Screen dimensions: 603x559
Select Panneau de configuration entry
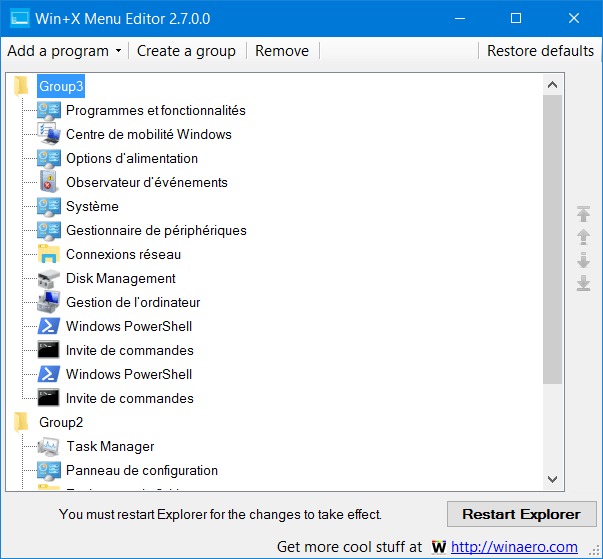[x=142, y=471]
